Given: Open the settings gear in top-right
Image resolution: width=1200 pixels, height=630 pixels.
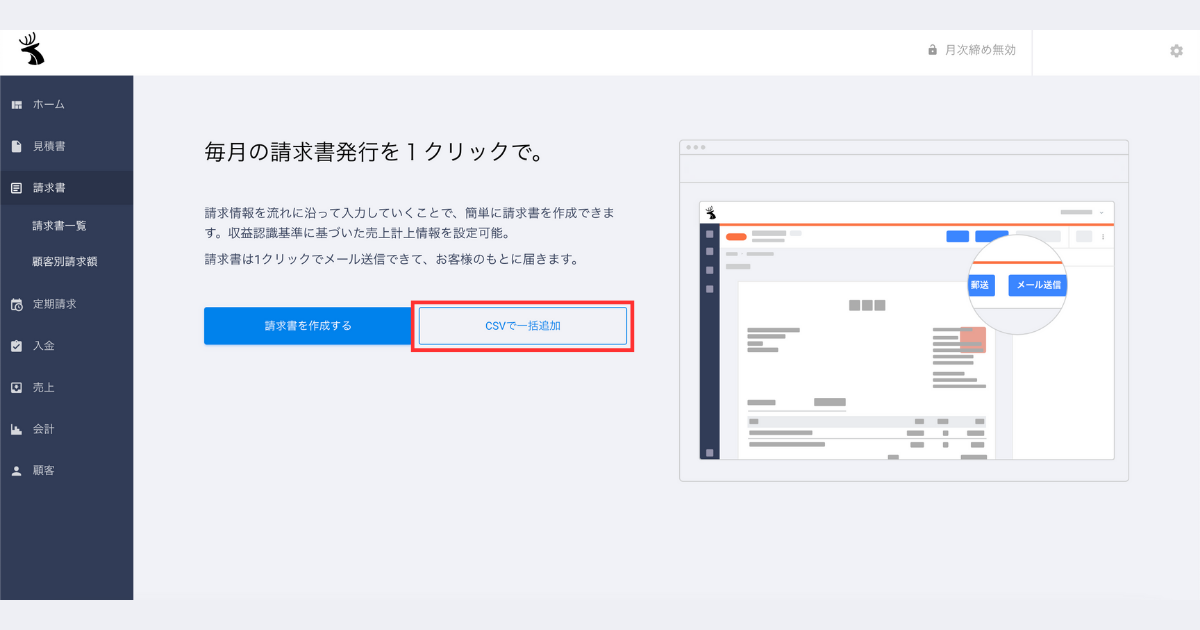Looking at the screenshot, I should 1176,50.
